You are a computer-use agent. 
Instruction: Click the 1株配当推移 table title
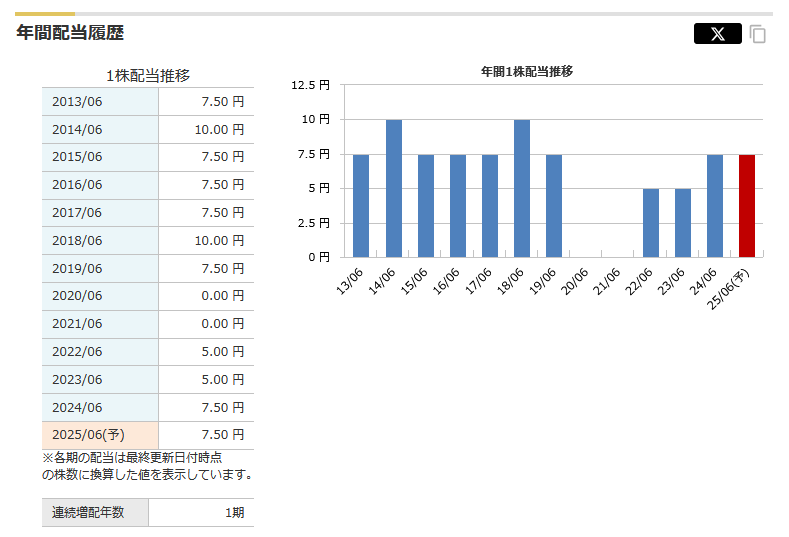pyautogui.click(x=148, y=76)
